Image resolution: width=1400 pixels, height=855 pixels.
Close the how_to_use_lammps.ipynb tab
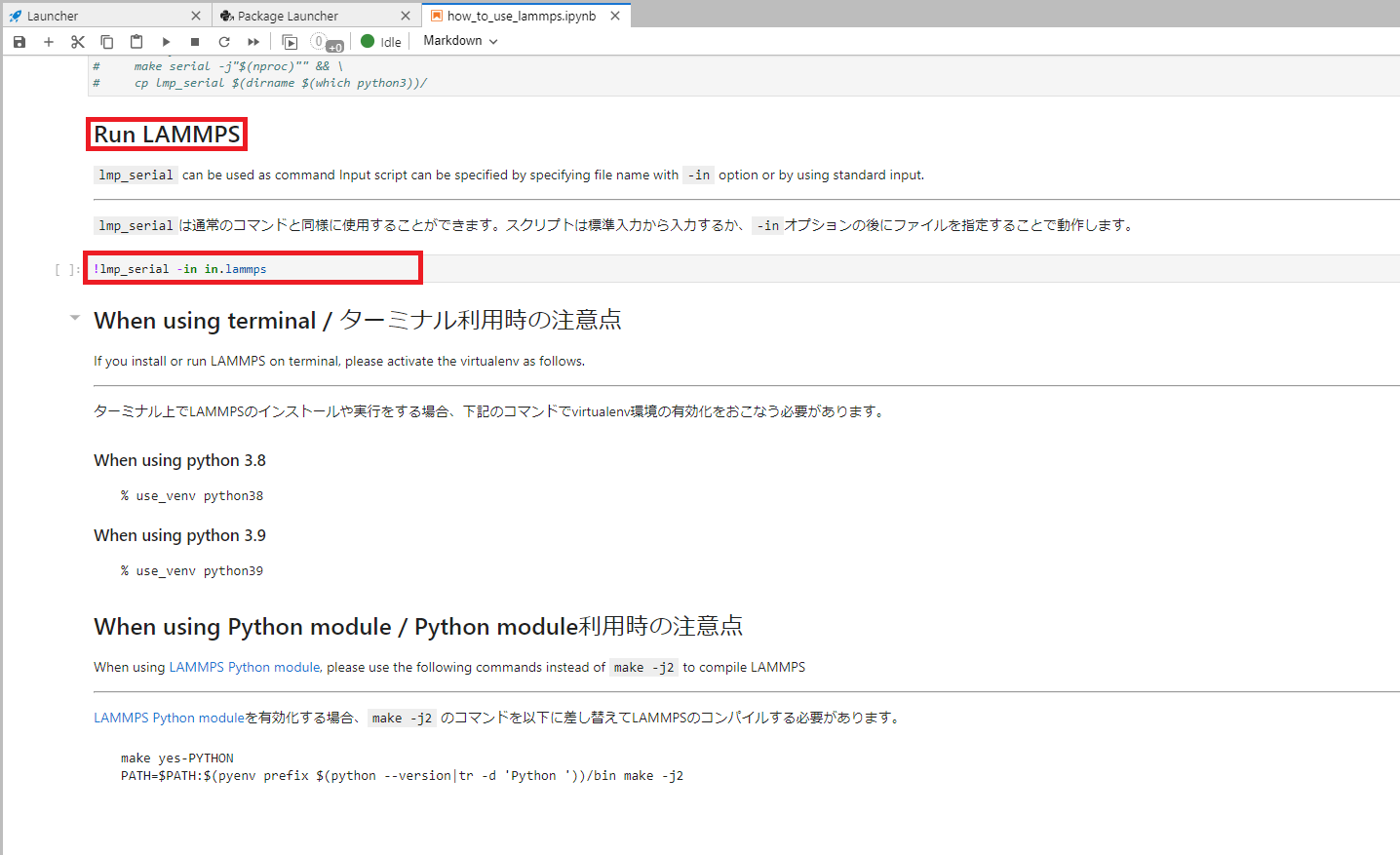point(615,16)
